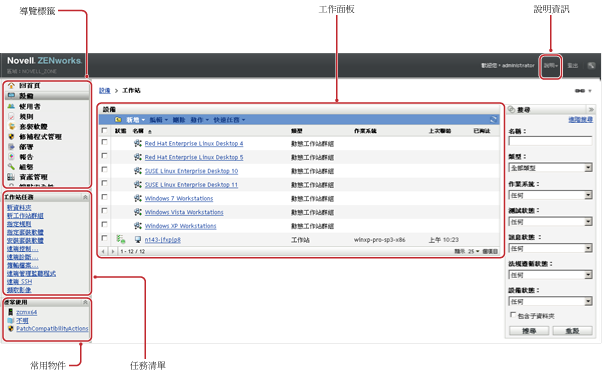602x376 pixels.
Task: Click the green status icon in n143-lfxplp8 row
Action: point(121,240)
